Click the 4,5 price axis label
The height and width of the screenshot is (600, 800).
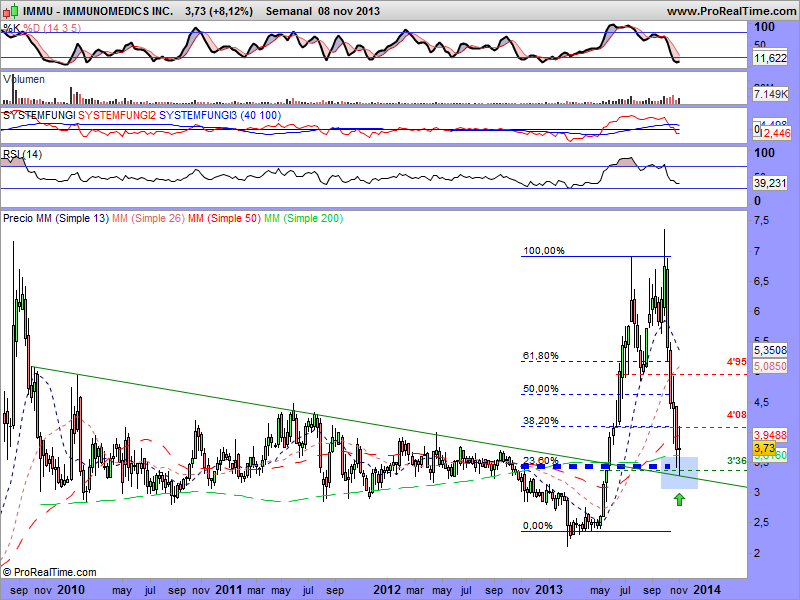click(761, 403)
